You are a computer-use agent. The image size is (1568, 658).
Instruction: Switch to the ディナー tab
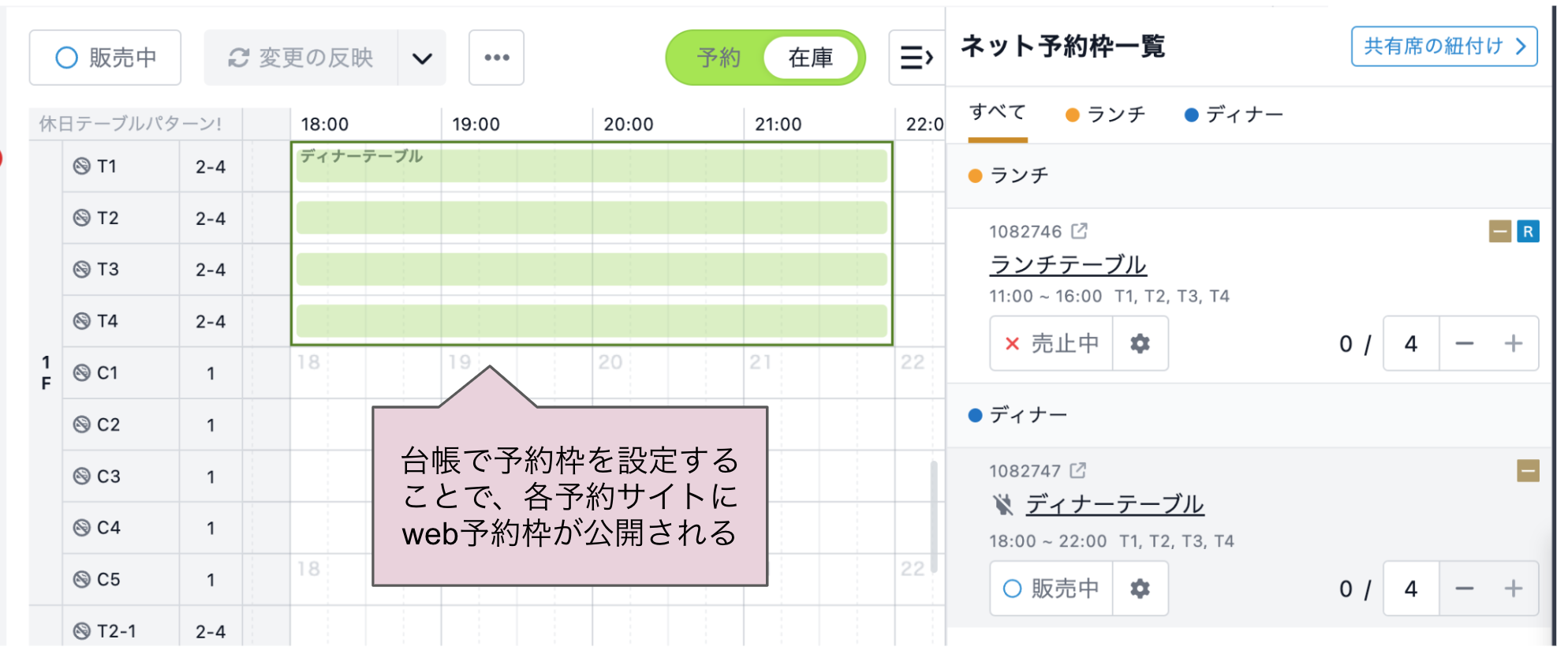point(1243,114)
